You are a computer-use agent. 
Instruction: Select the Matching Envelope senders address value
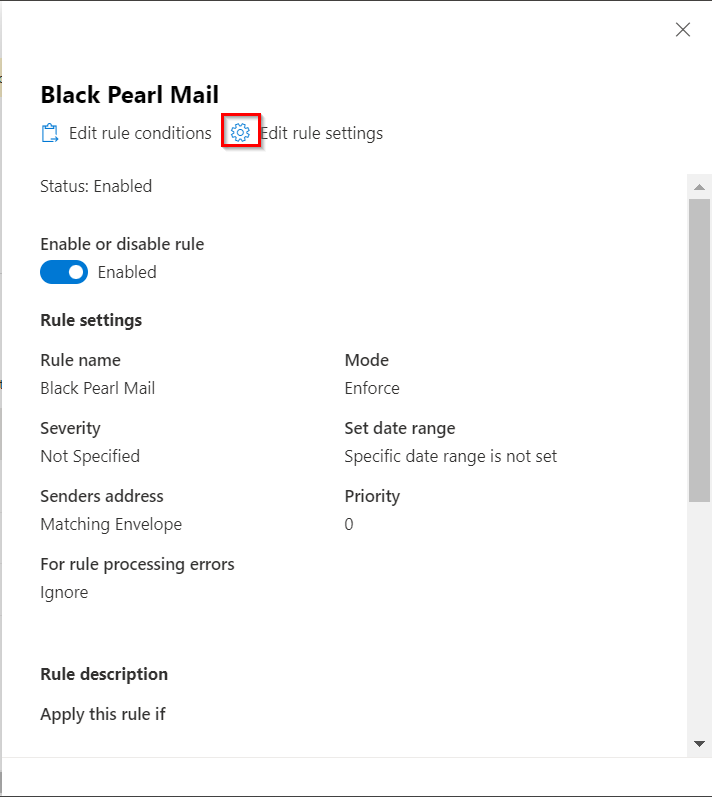(111, 524)
